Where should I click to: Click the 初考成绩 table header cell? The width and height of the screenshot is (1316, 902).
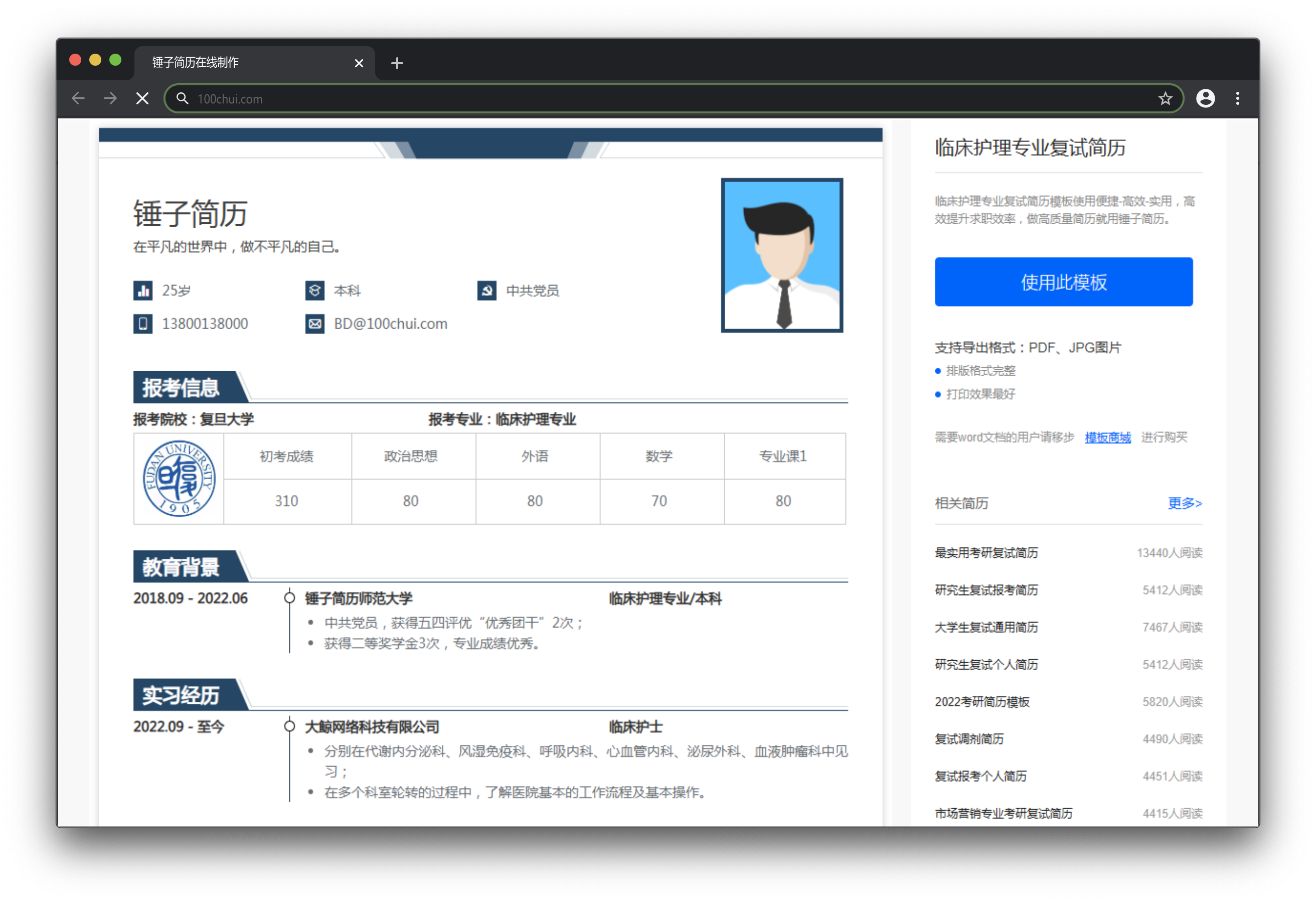click(287, 456)
